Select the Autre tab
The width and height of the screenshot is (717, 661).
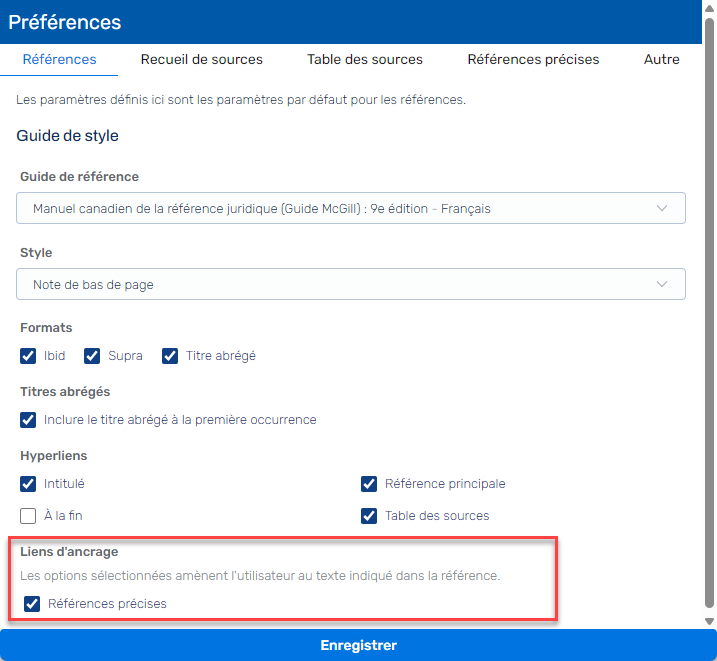661,59
